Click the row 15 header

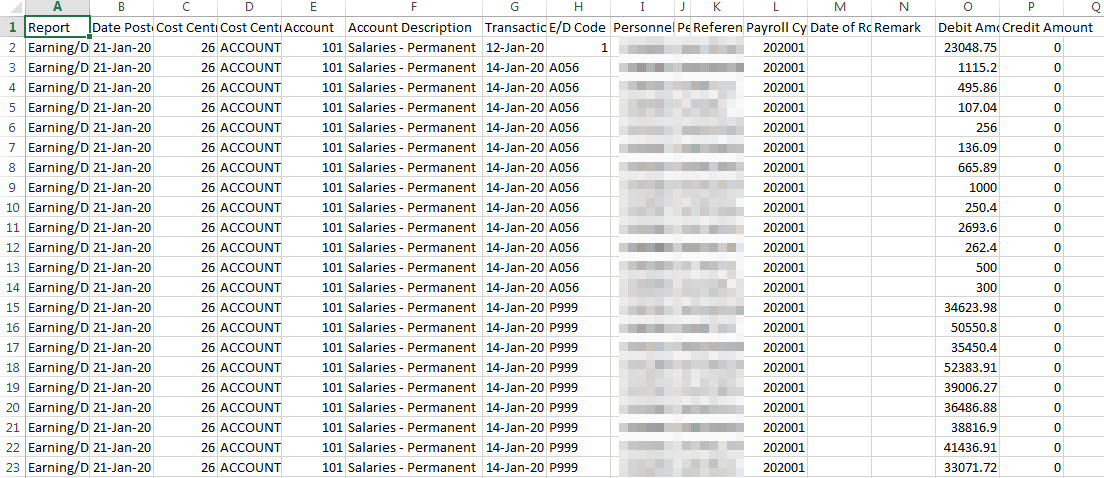pyautogui.click(x=11, y=307)
